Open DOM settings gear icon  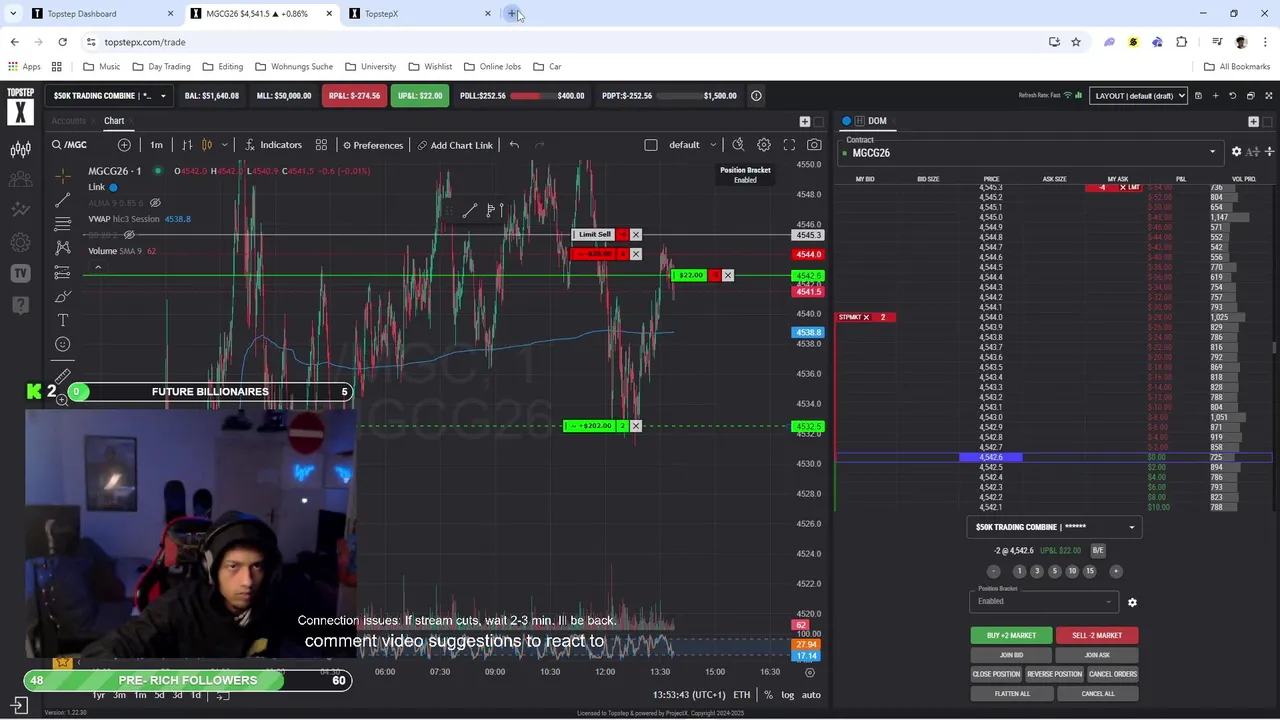pyautogui.click(x=1236, y=152)
